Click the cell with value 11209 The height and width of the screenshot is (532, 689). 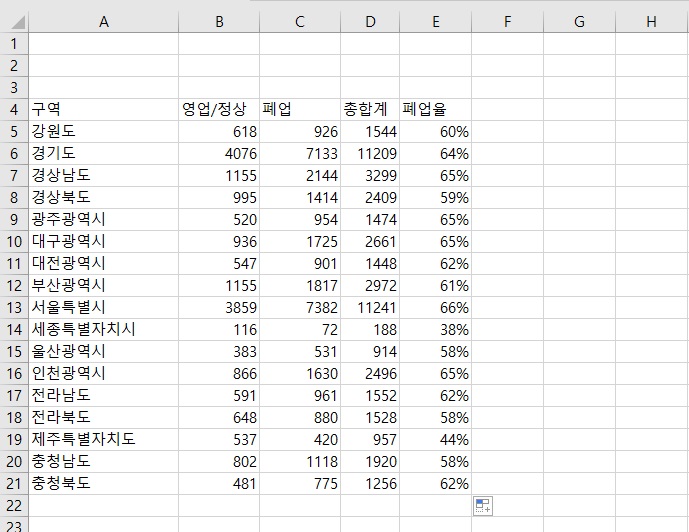coord(370,154)
